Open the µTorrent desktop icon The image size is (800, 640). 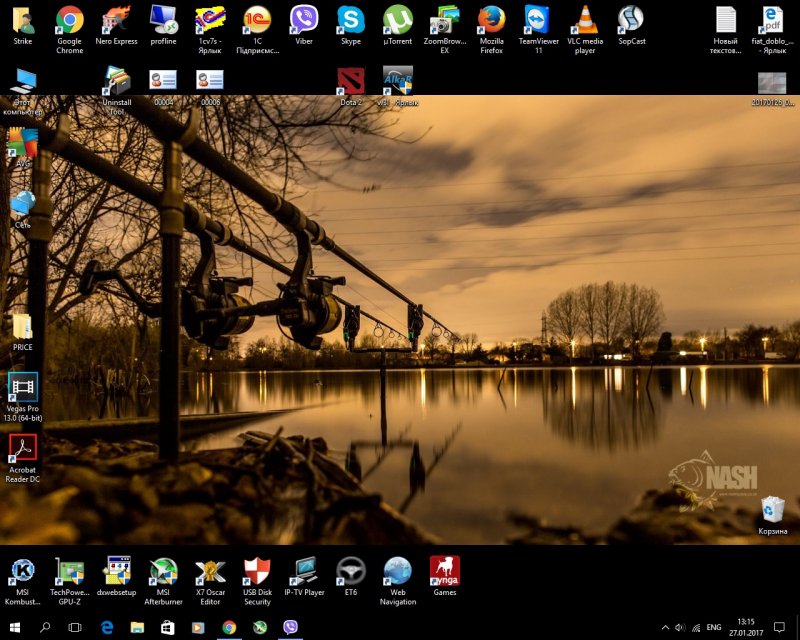click(398, 20)
